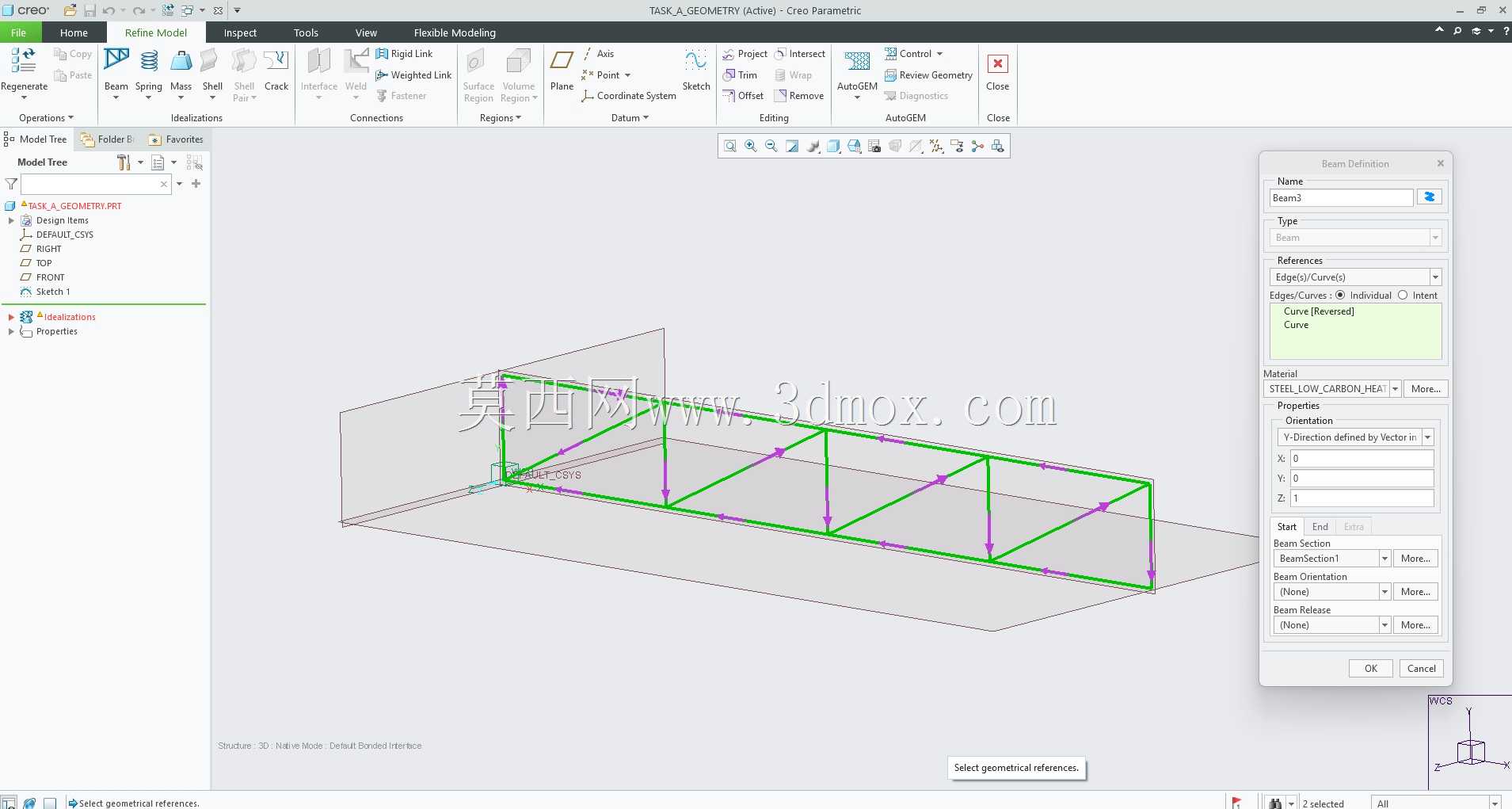Open the Operations group dropdown

[46, 118]
